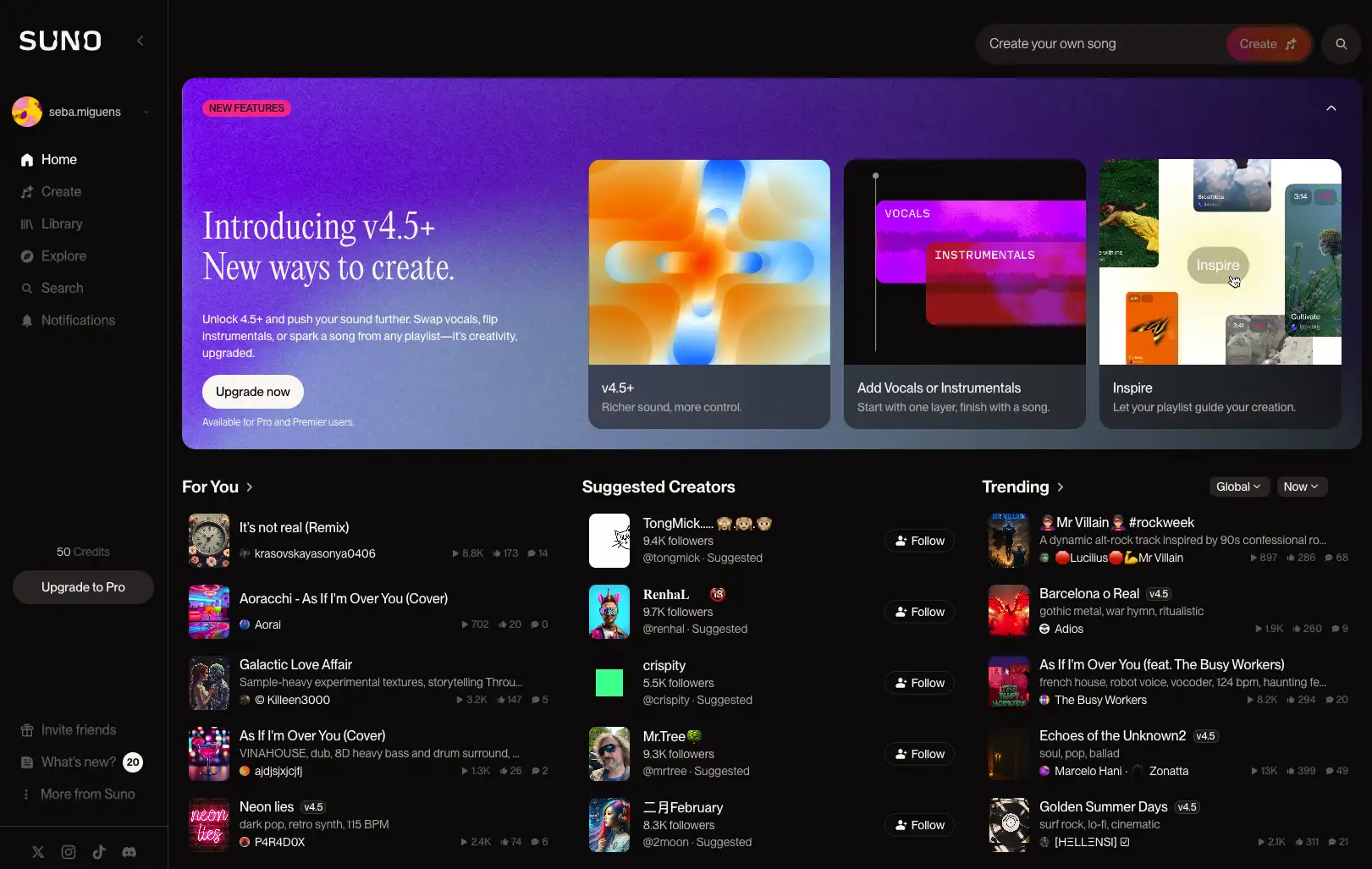Collapse the sidebar with the arrow

click(x=141, y=41)
